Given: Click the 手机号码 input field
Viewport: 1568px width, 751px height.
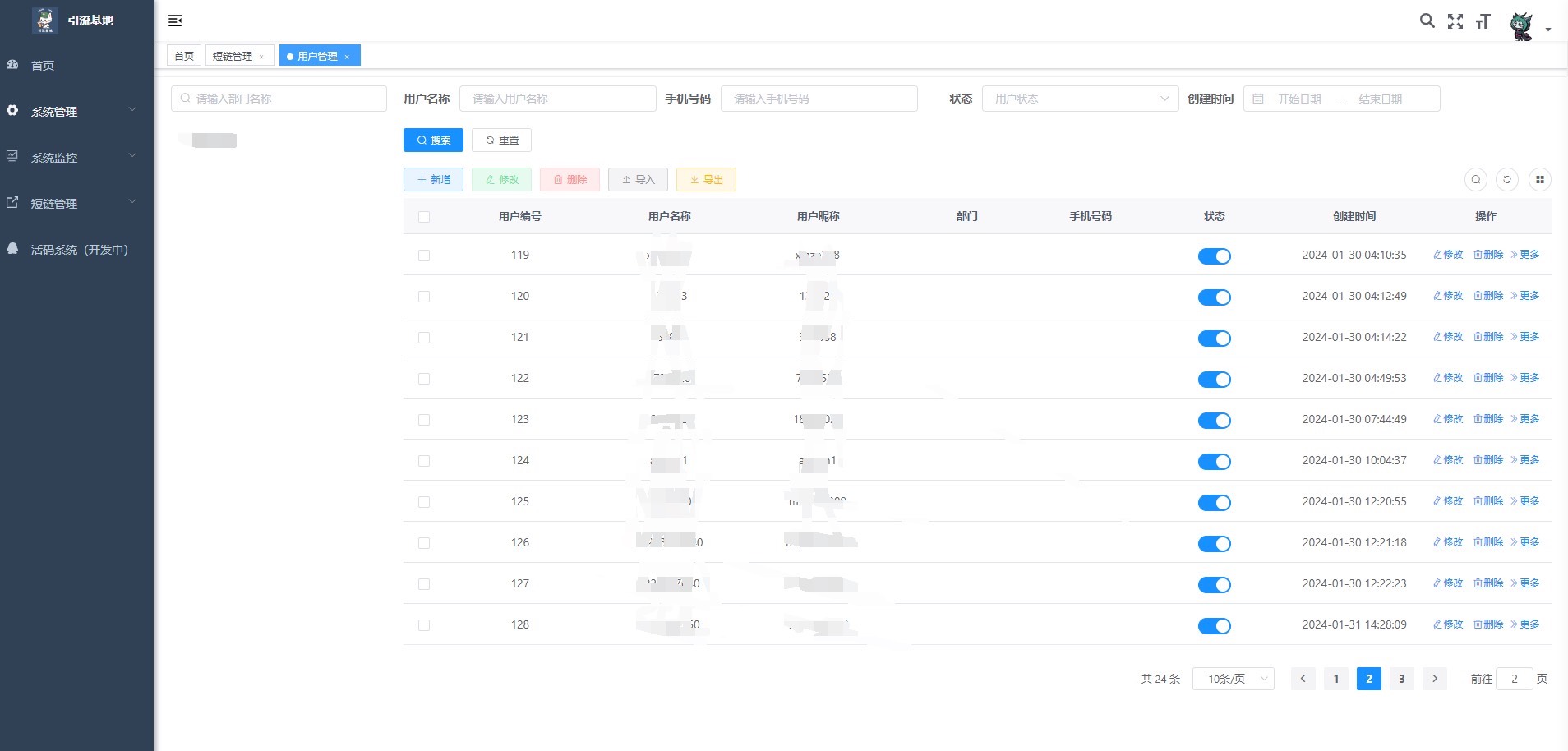Looking at the screenshot, I should (x=819, y=99).
